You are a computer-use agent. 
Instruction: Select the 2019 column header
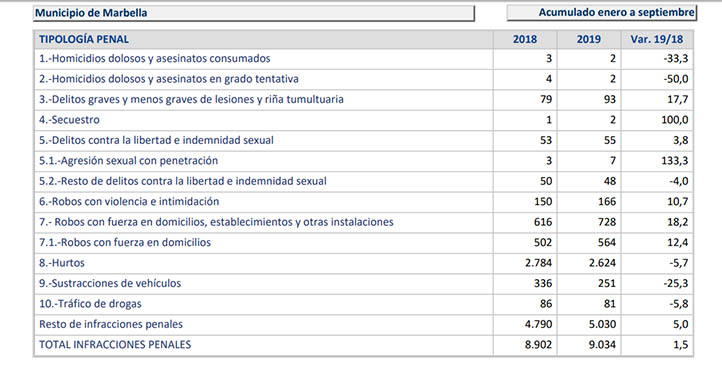click(x=589, y=40)
